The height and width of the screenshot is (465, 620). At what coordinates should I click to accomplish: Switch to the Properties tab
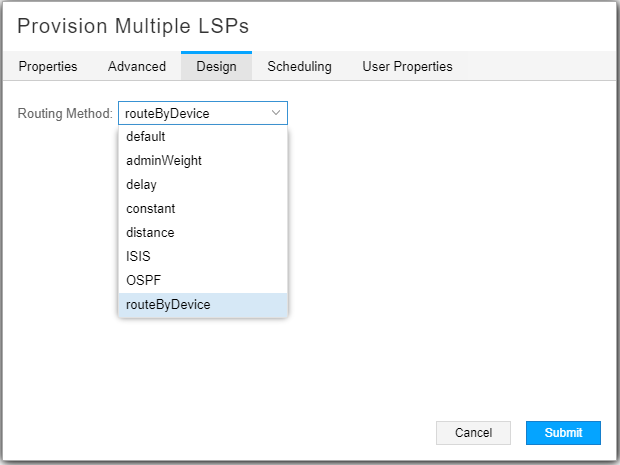pos(48,67)
